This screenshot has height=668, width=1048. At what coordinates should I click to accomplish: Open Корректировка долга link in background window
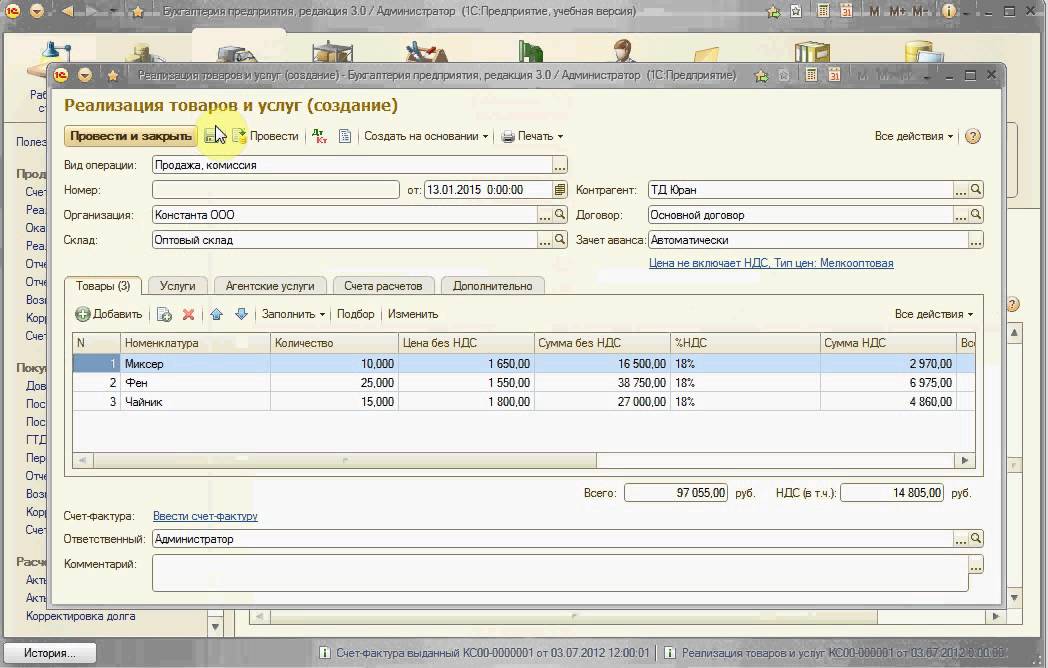[x=80, y=617]
